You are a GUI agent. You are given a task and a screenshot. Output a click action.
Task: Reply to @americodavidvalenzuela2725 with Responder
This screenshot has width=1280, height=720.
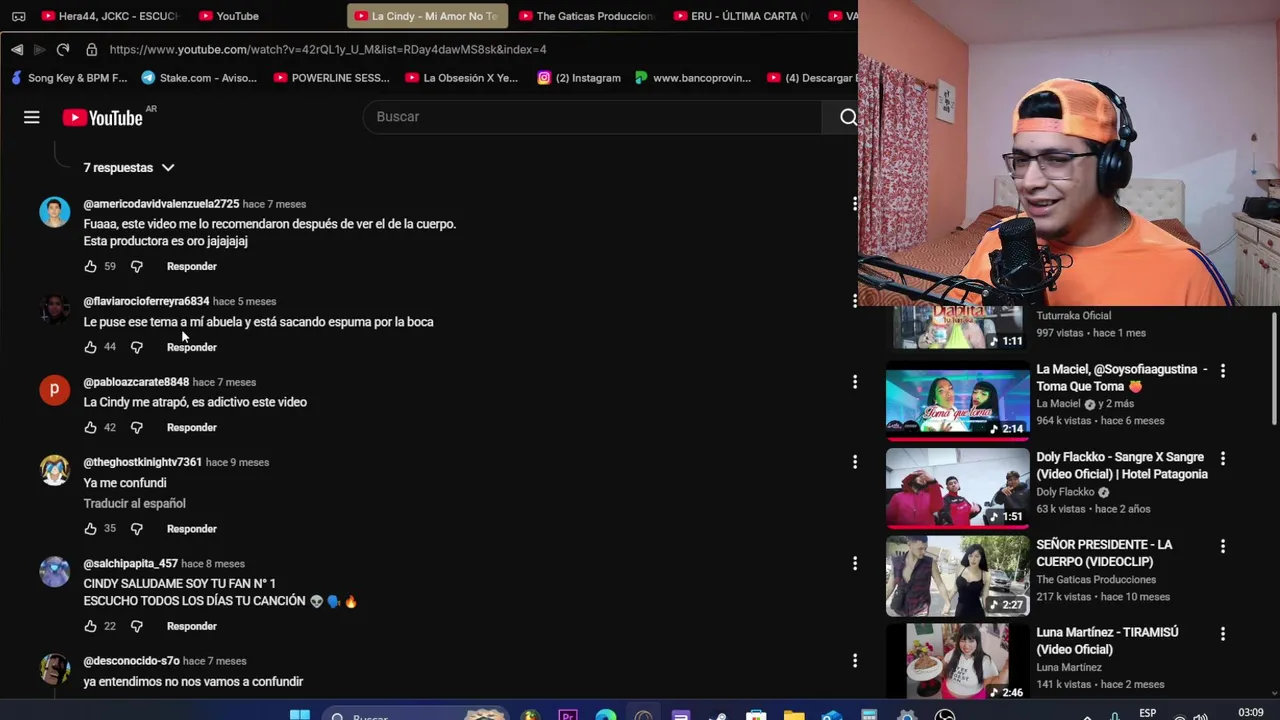tap(192, 266)
